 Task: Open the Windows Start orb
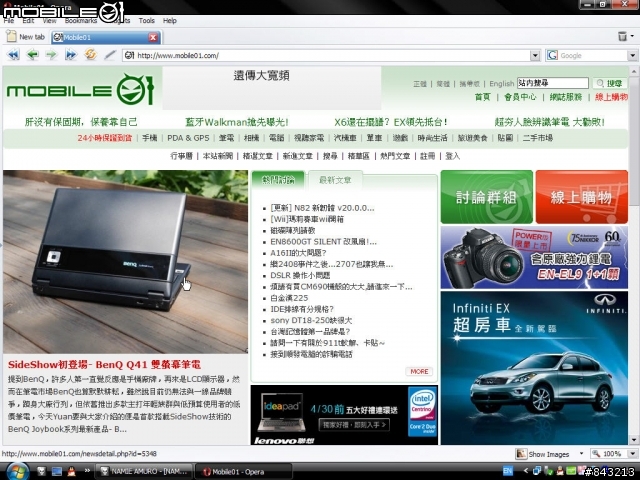click(x=17, y=471)
